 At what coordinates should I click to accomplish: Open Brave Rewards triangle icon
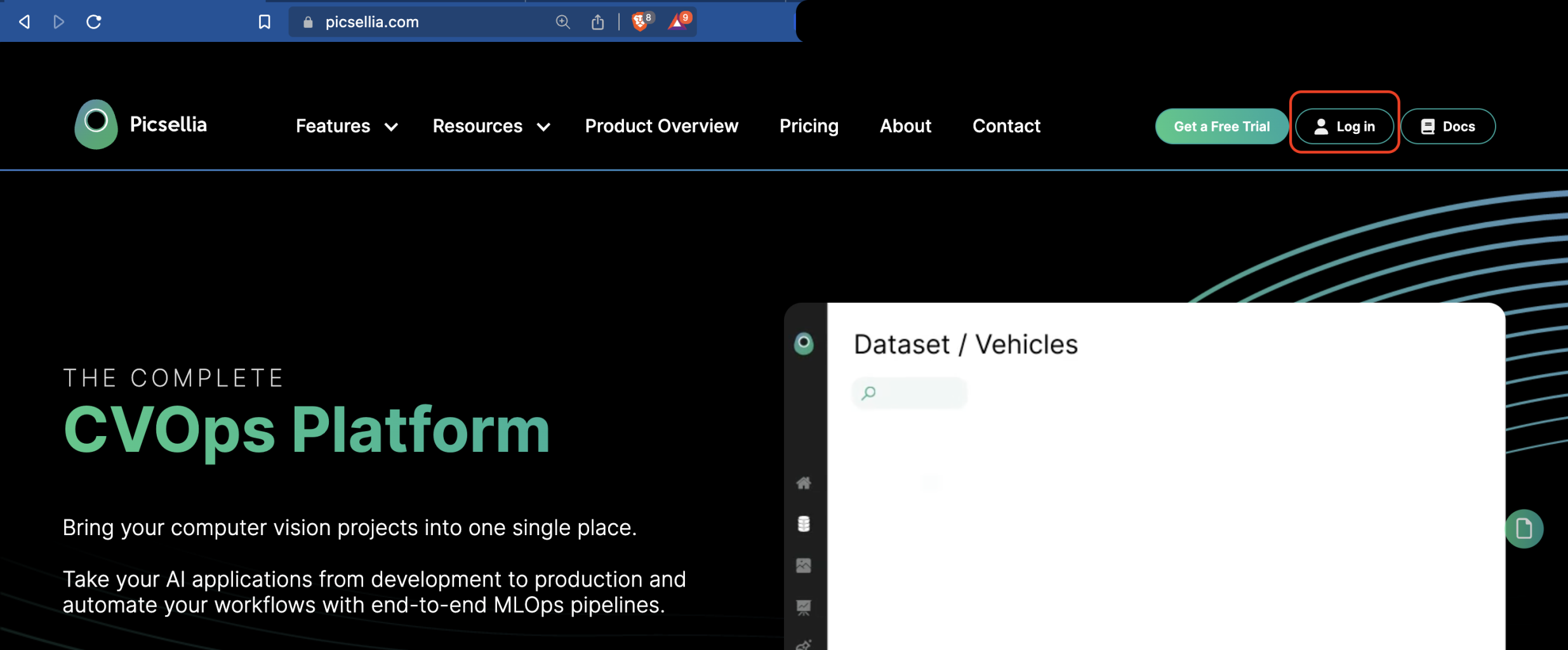tap(678, 22)
